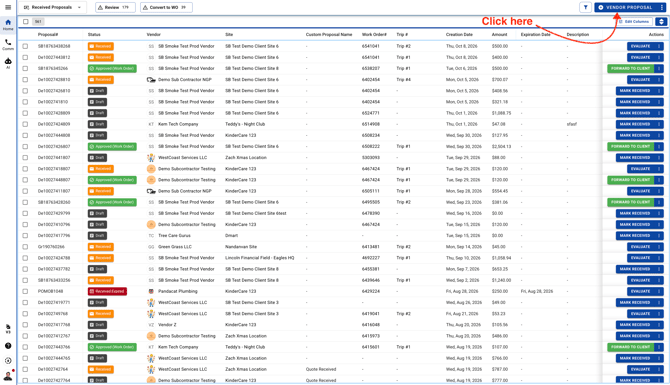Image resolution: width=670 pixels, height=385 pixels.
Task: Click site name Teddy's - Night Club for De10027424809
Action: coord(245,124)
